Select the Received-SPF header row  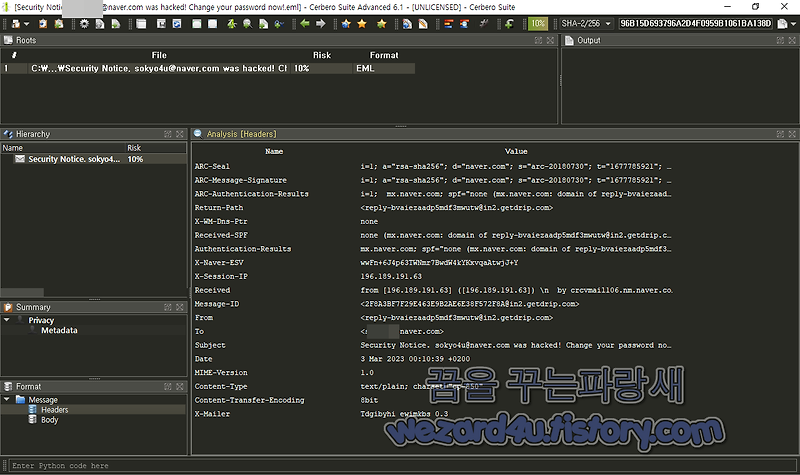(x=433, y=235)
